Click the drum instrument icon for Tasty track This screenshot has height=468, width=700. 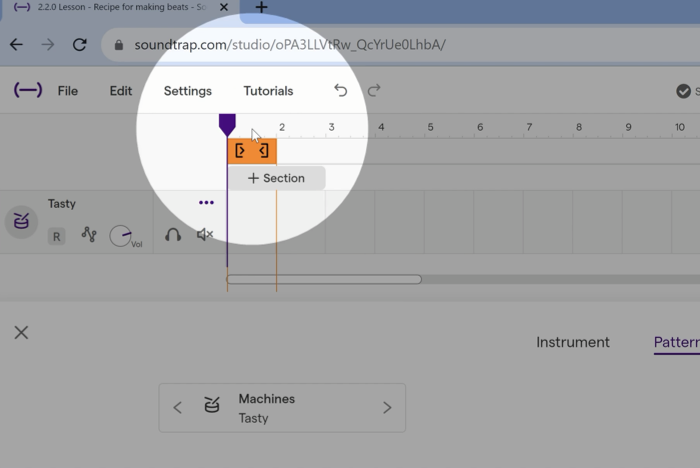click(x=21, y=221)
